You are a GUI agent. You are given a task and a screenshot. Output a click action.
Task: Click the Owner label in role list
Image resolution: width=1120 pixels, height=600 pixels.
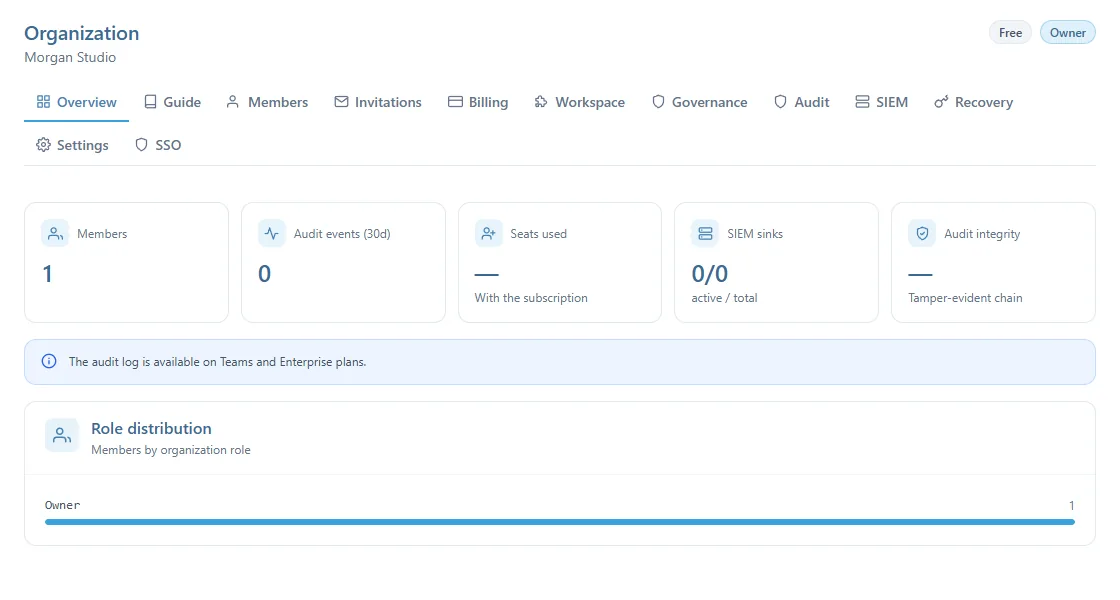tap(62, 505)
